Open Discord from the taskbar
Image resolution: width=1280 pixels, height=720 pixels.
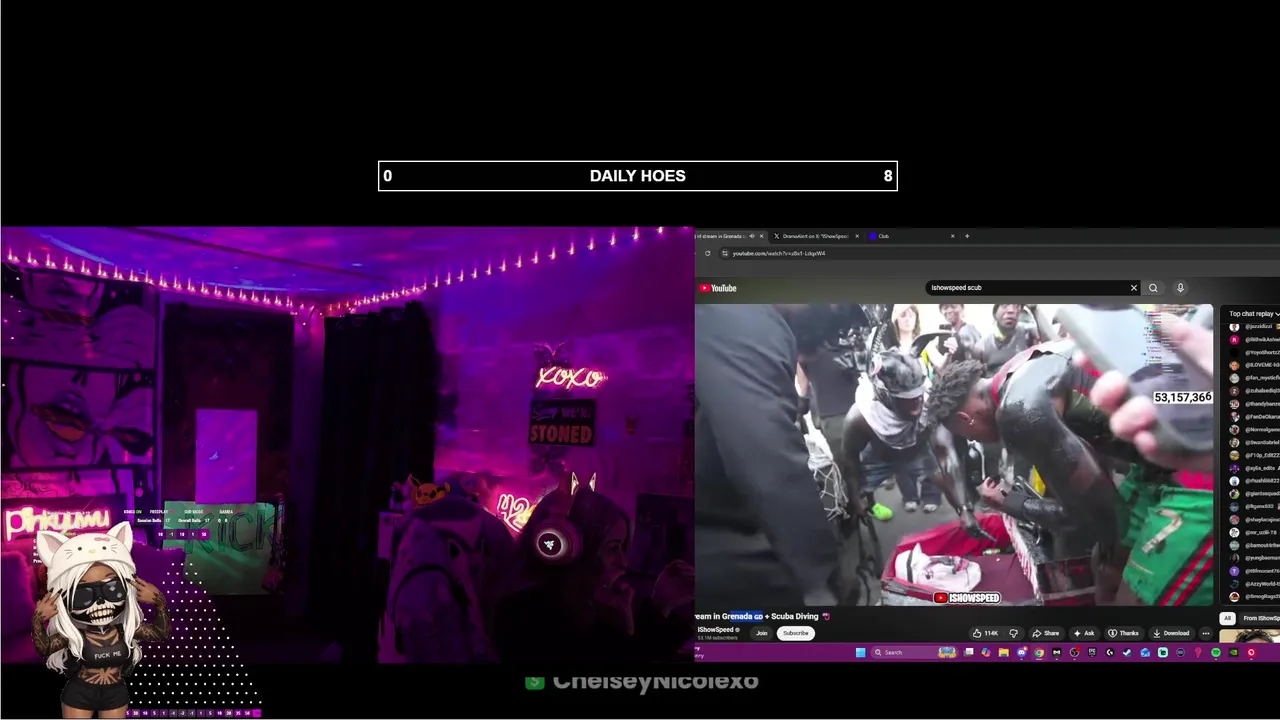click(x=1021, y=653)
